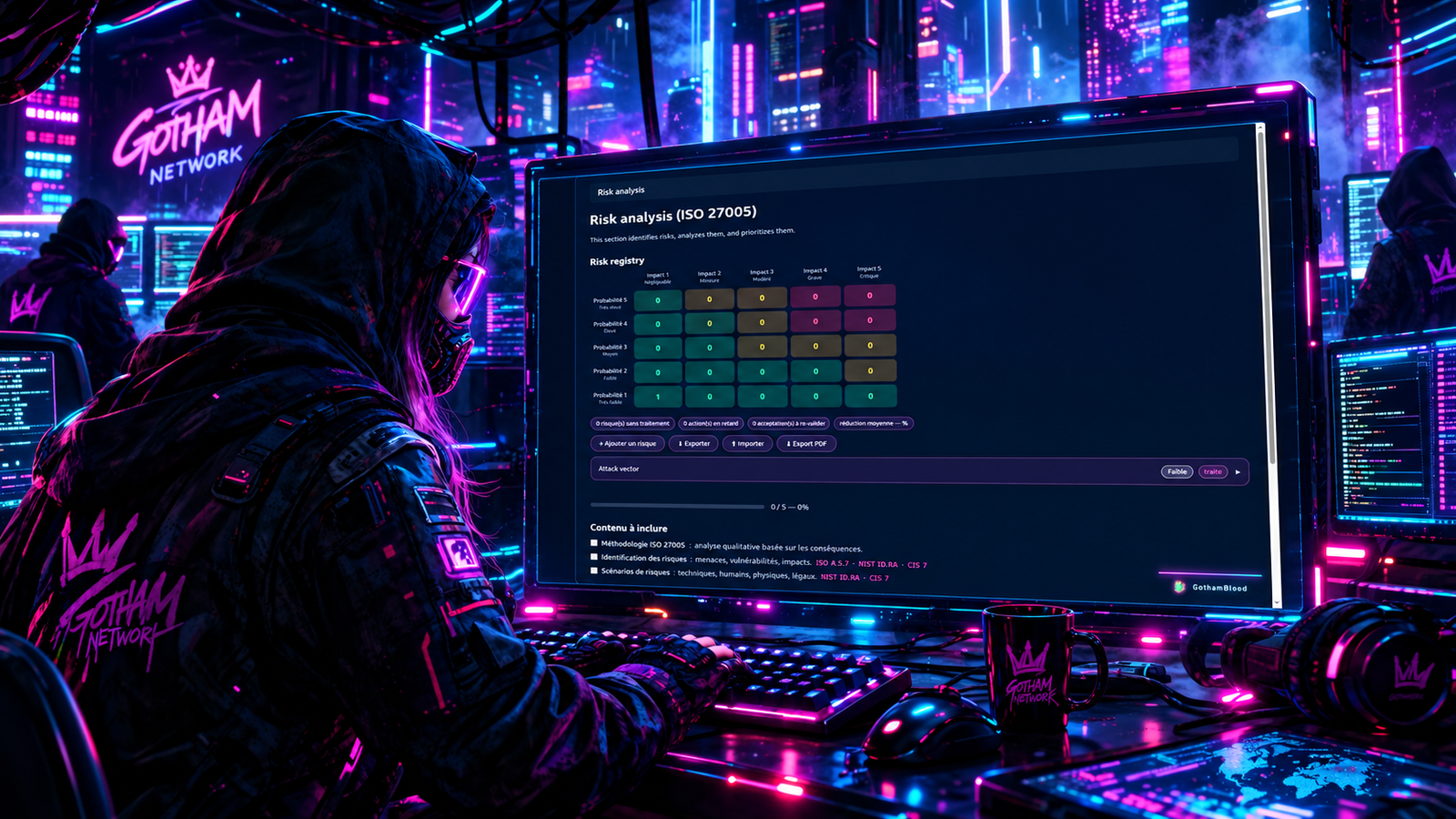Click the Ajouter un risque button
The height and width of the screenshot is (819, 1456).
628,443
